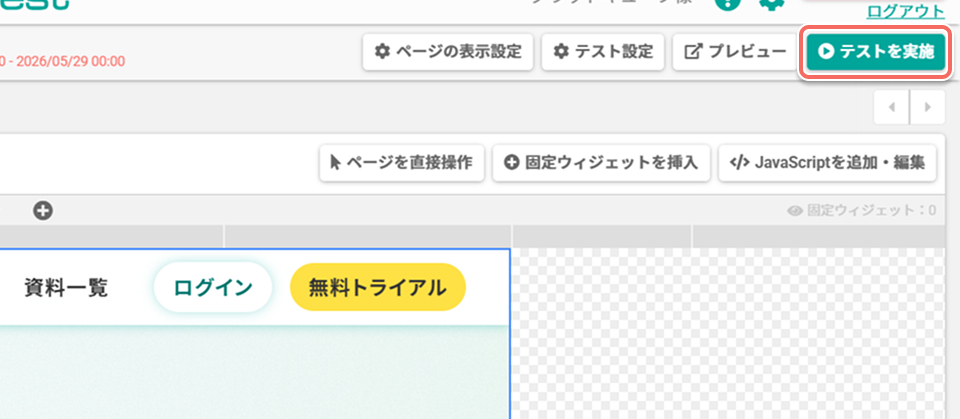
Task: Click the right arrow navigation button
Action: (x=928, y=107)
